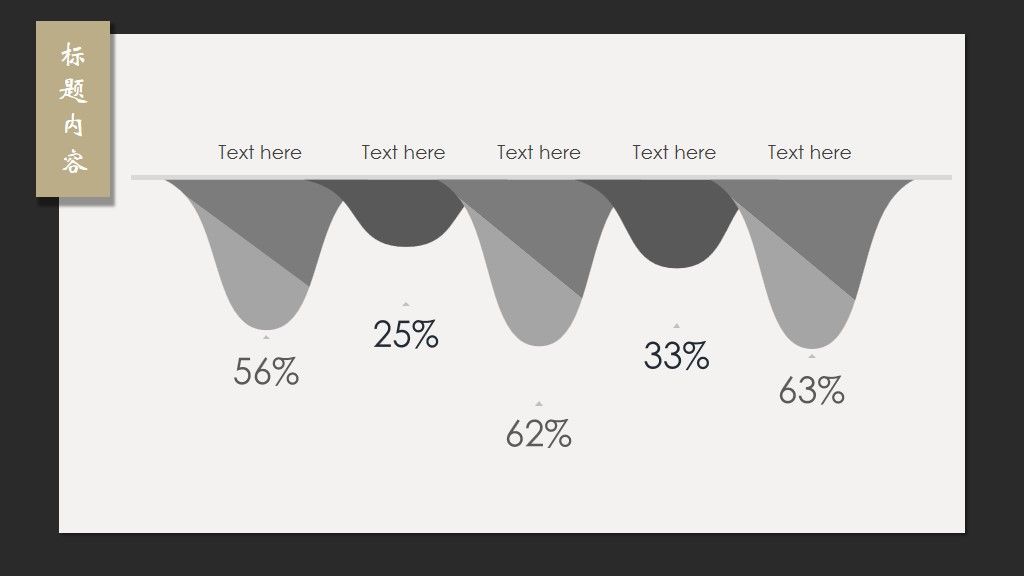Select the small triangle marker above 33%
Viewport: 1024px width, 576px height.
tap(677, 325)
